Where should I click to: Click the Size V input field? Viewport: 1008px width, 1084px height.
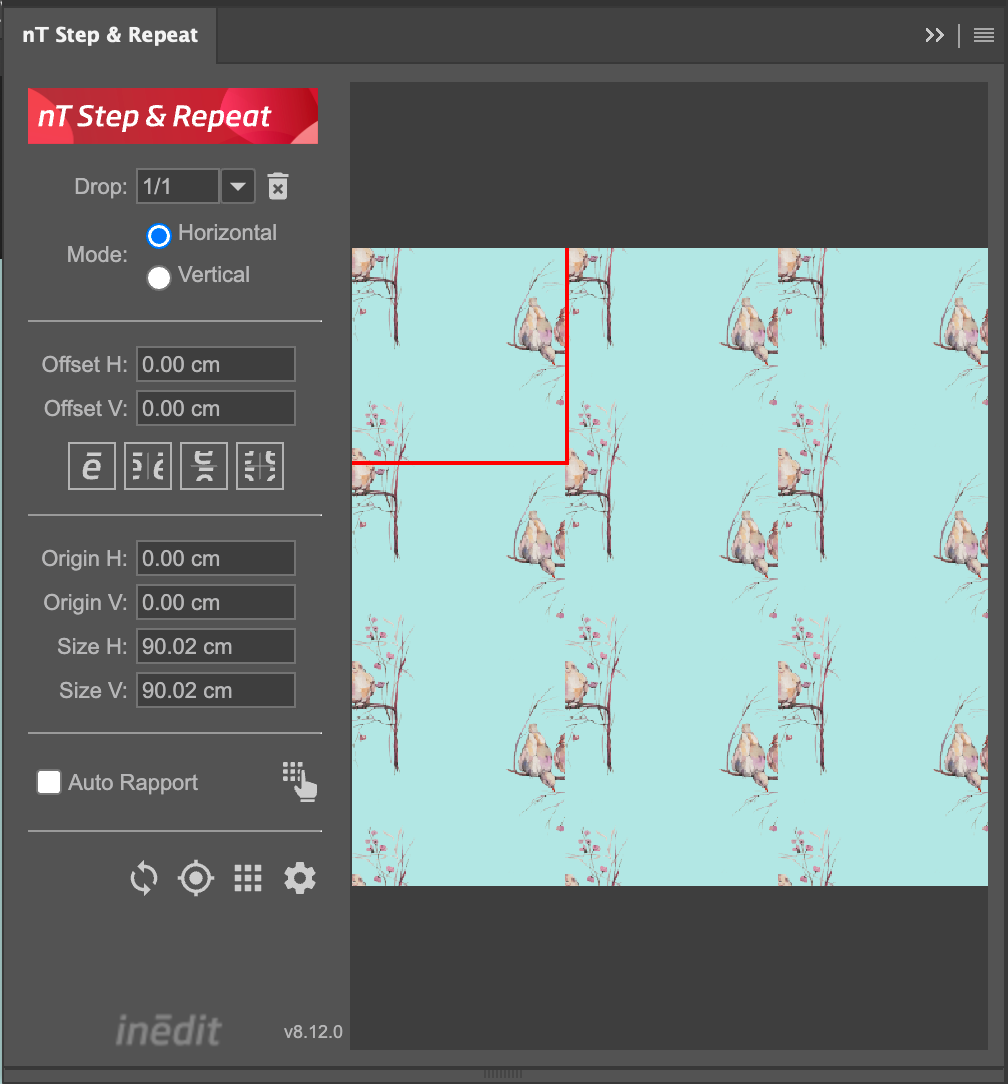[216, 691]
